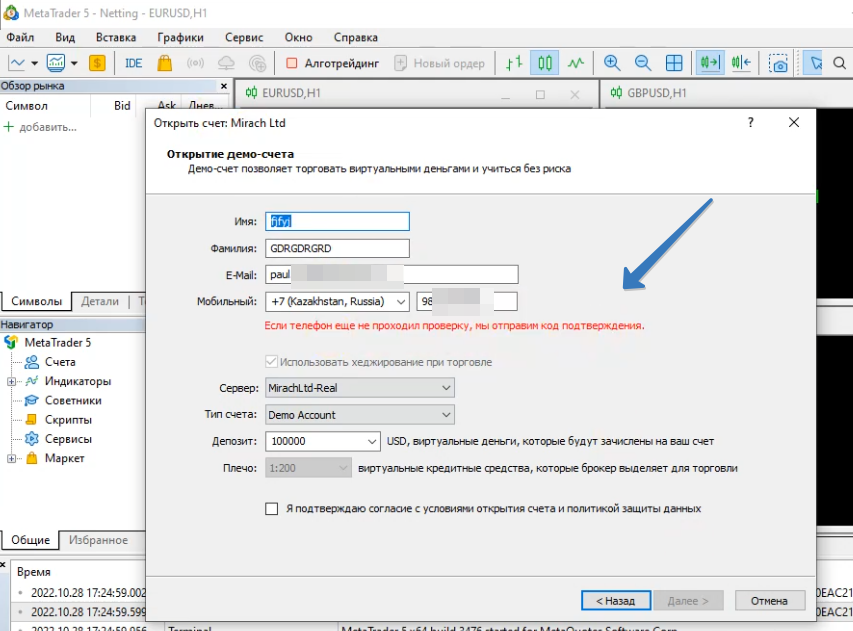Switch to the Общие navigator tab
The height and width of the screenshot is (631, 853).
[30, 540]
